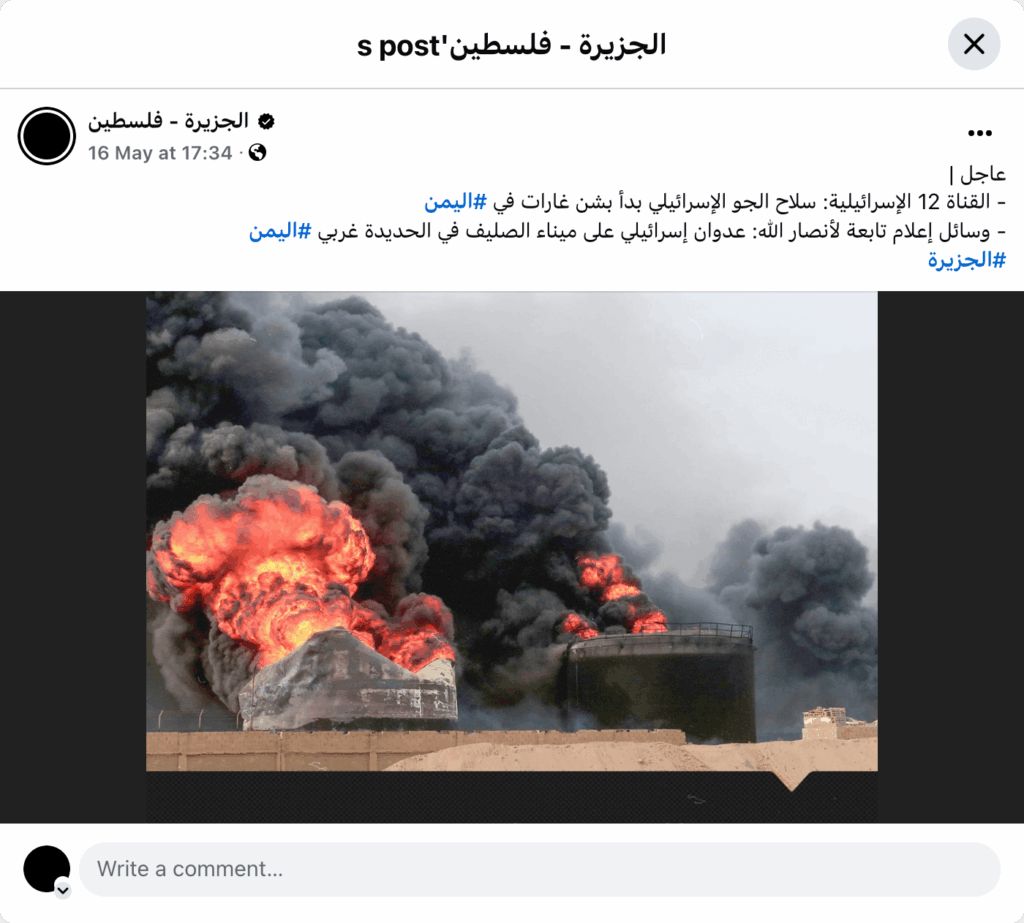
Task: Open the 16 May at 17:34 timestamp
Action: [x=160, y=153]
